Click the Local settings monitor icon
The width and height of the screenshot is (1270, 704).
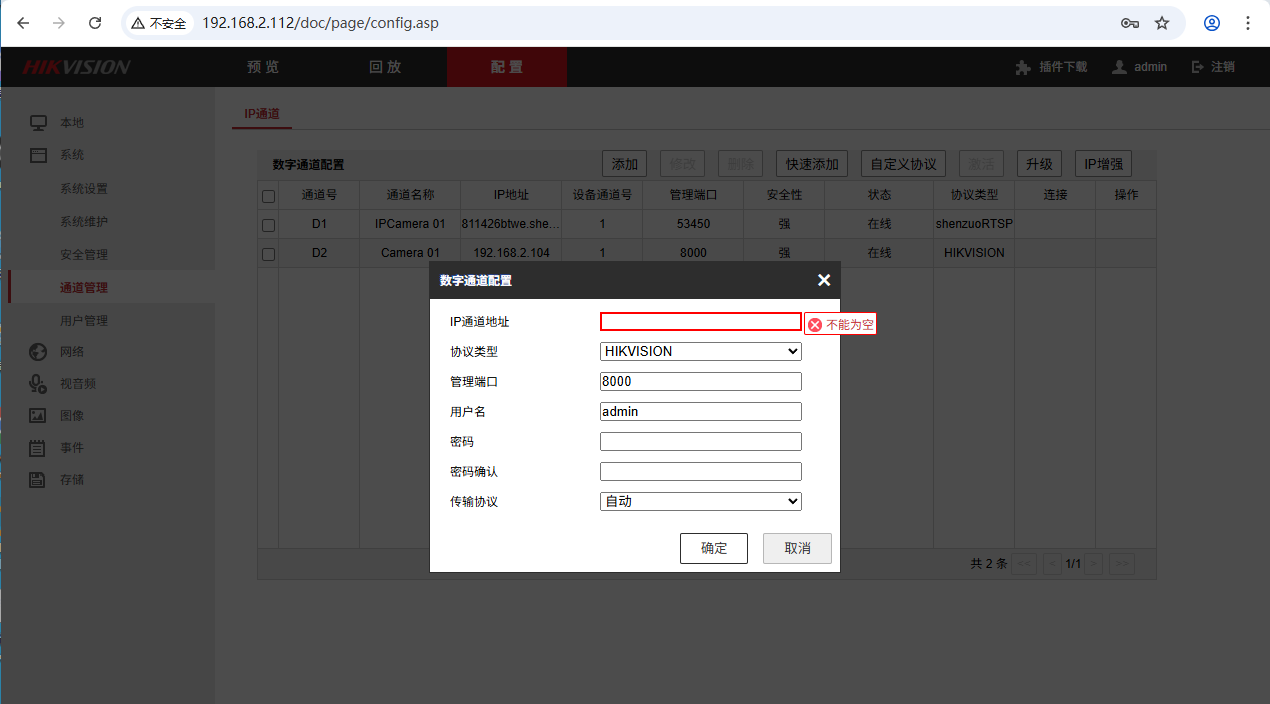pyautogui.click(x=38, y=123)
